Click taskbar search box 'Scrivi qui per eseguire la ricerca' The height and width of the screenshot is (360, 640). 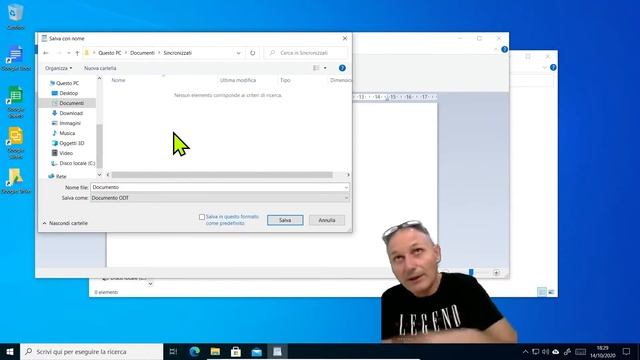click(91, 351)
